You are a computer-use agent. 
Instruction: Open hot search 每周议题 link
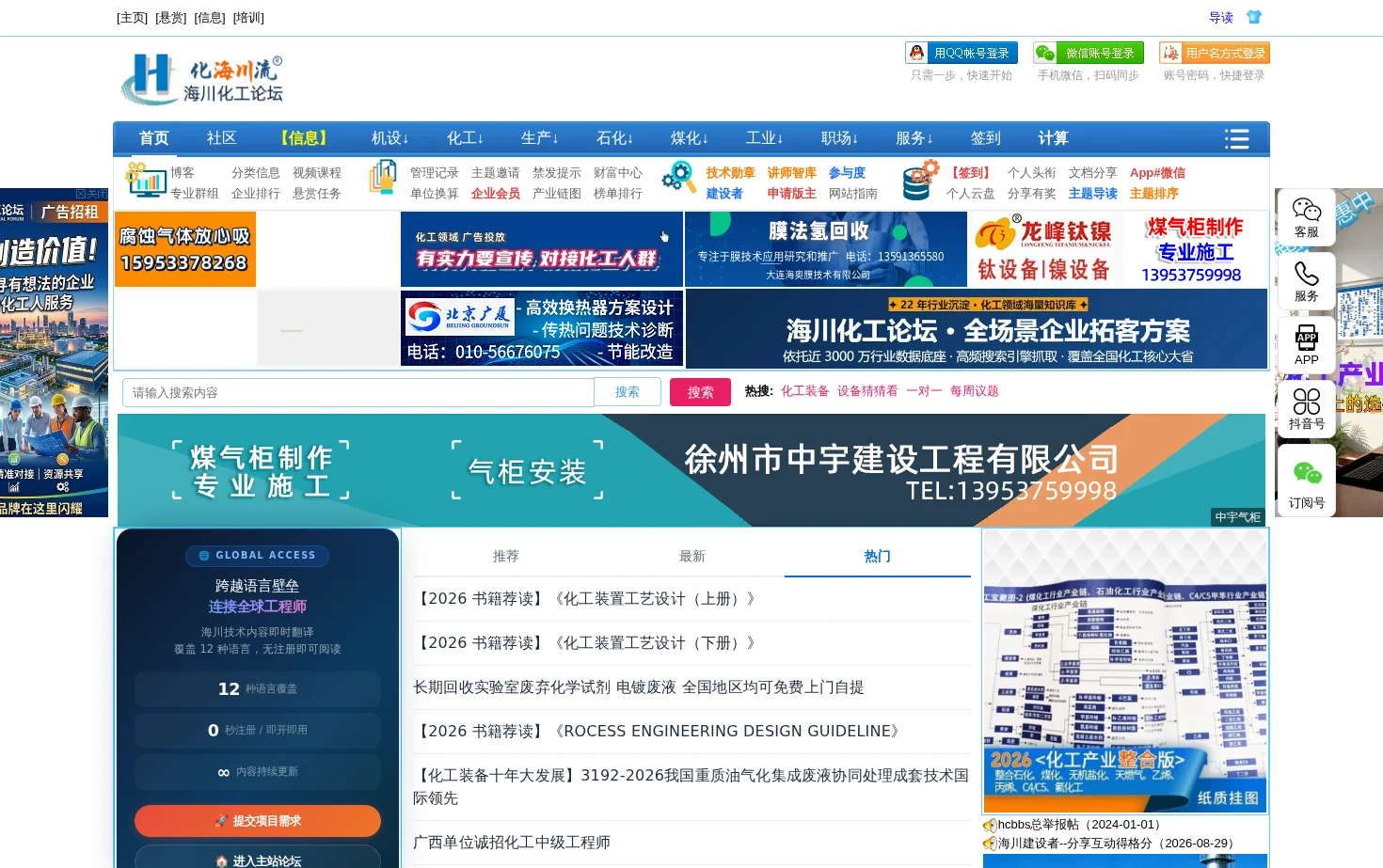tap(975, 391)
